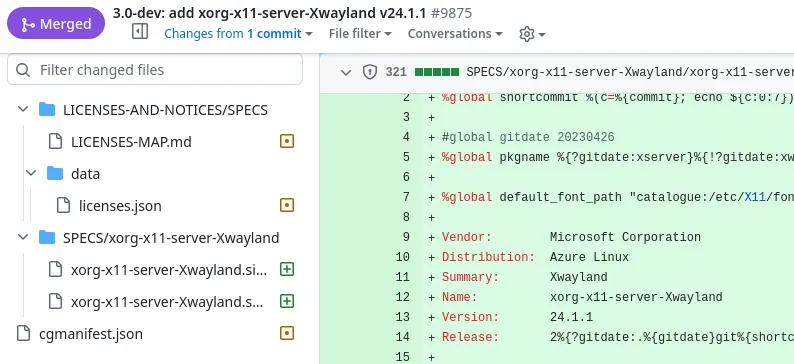Click the Merged status badge
The height and width of the screenshot is (364, 794).
coord(56,23)
